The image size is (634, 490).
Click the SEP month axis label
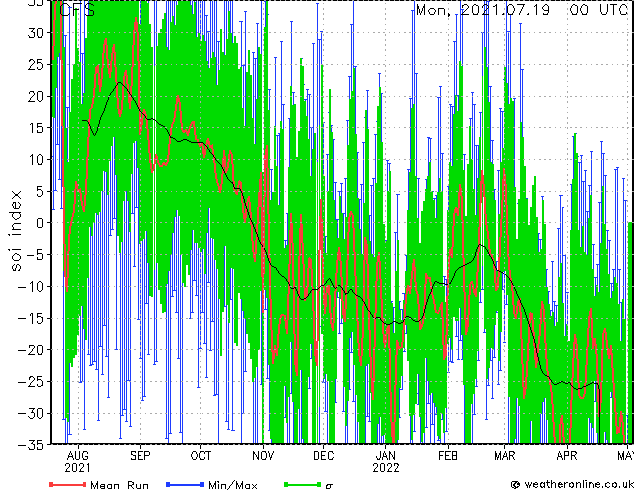pyautogui.click(x=140, y=456)
